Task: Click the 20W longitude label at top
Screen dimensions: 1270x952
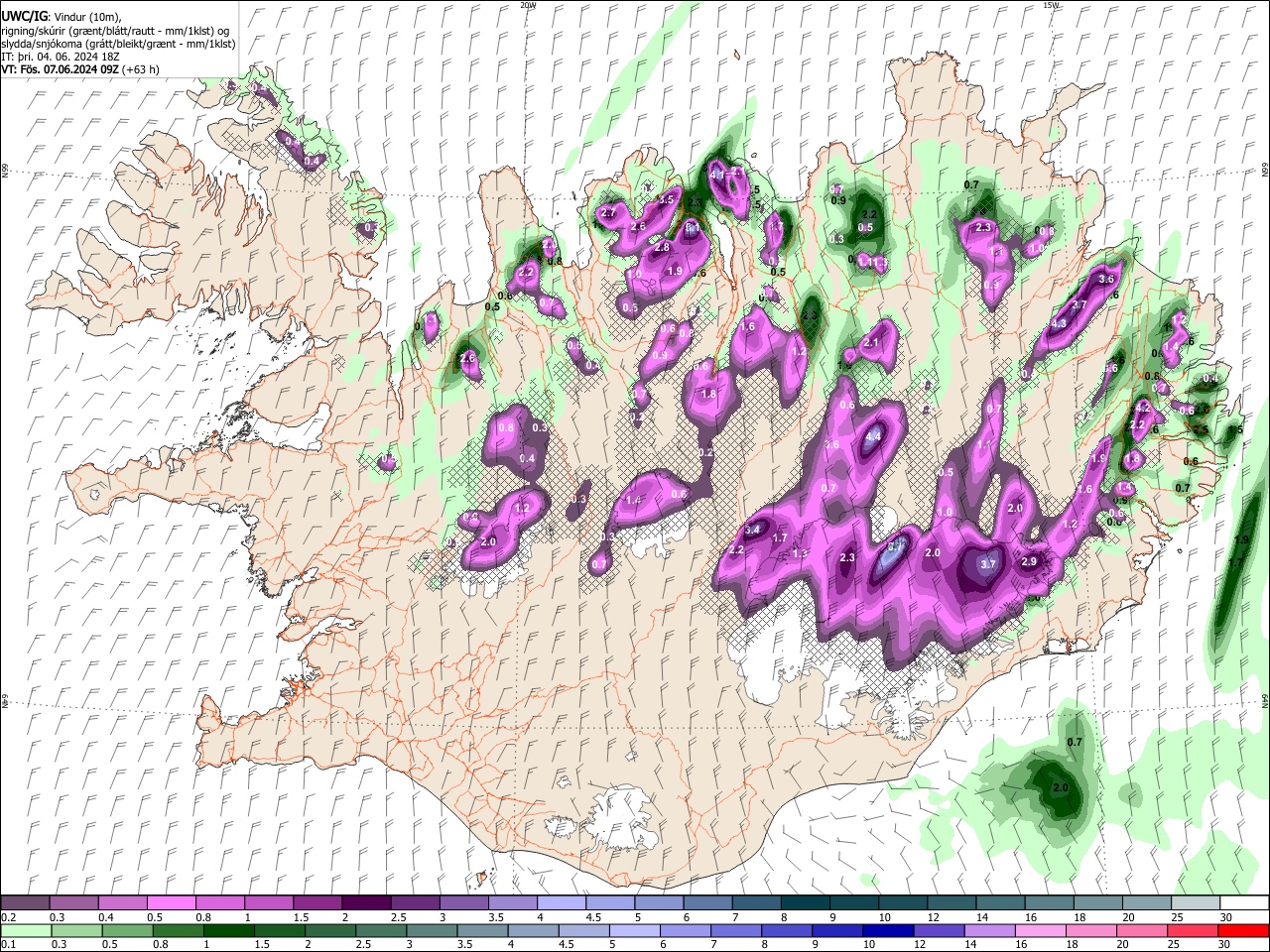Action: [528, 5]
